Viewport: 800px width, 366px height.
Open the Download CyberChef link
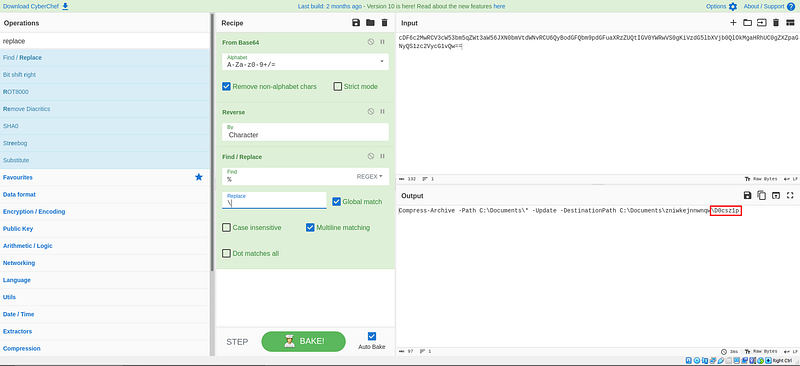(x=36, y=6)
